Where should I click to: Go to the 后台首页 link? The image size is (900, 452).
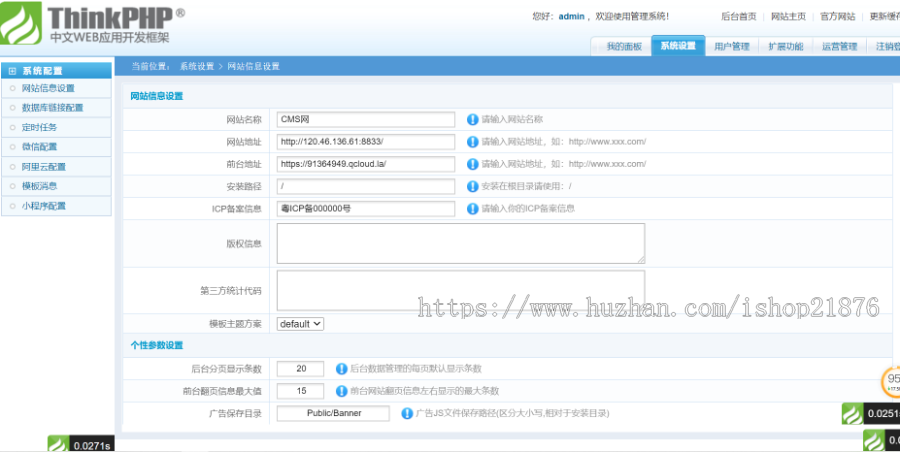739,17
